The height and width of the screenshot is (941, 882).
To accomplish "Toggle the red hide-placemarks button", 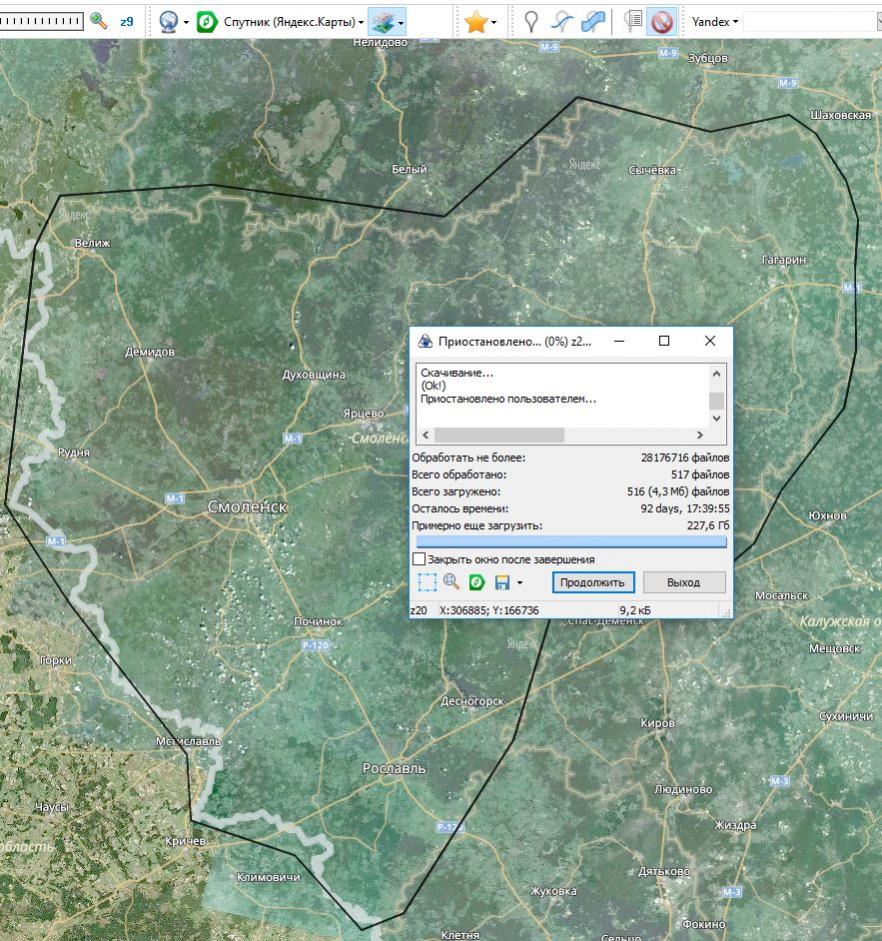I will point(664,21).
